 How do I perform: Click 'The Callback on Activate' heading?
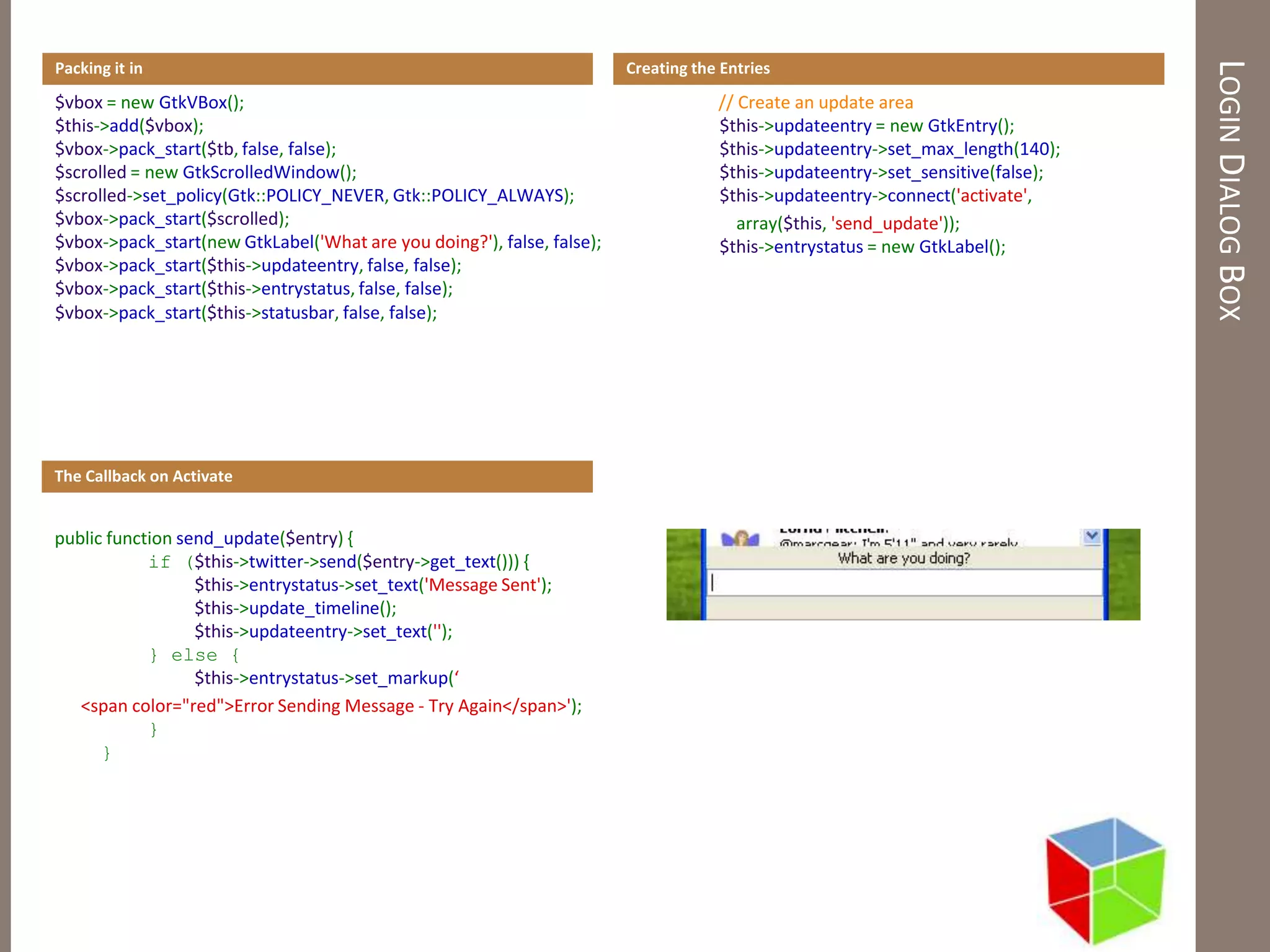point(143,476)
